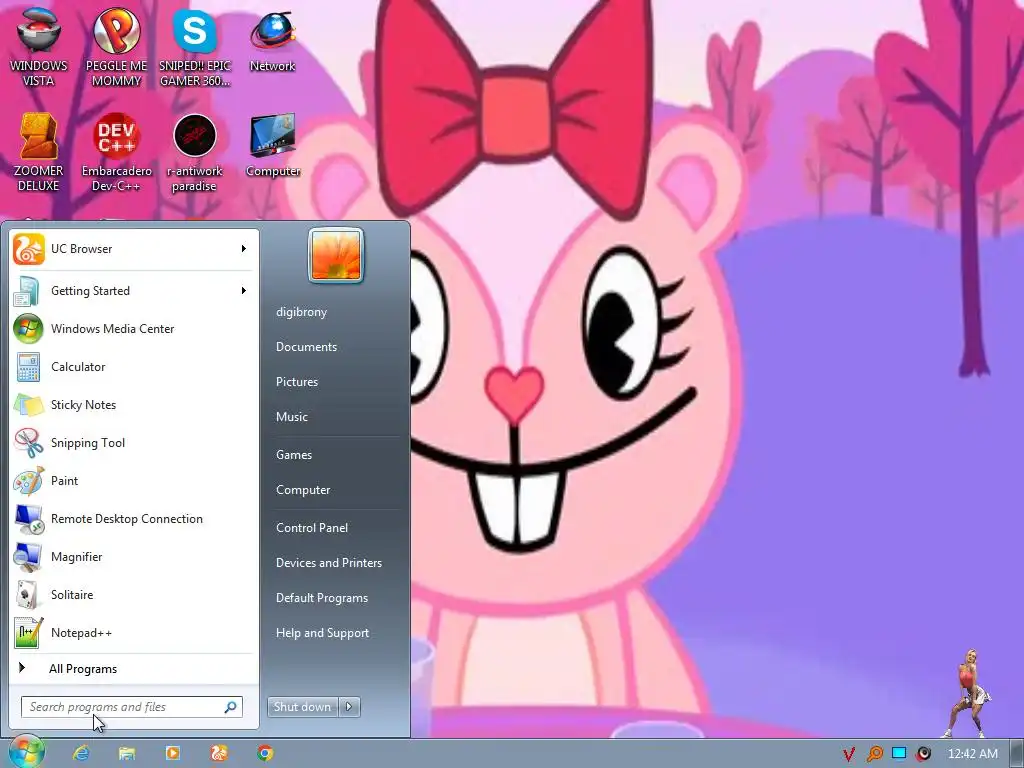Viewport: 1024px width, 768px height.
Task: Click the search magnifier button in Start menu
Action: 231,707
